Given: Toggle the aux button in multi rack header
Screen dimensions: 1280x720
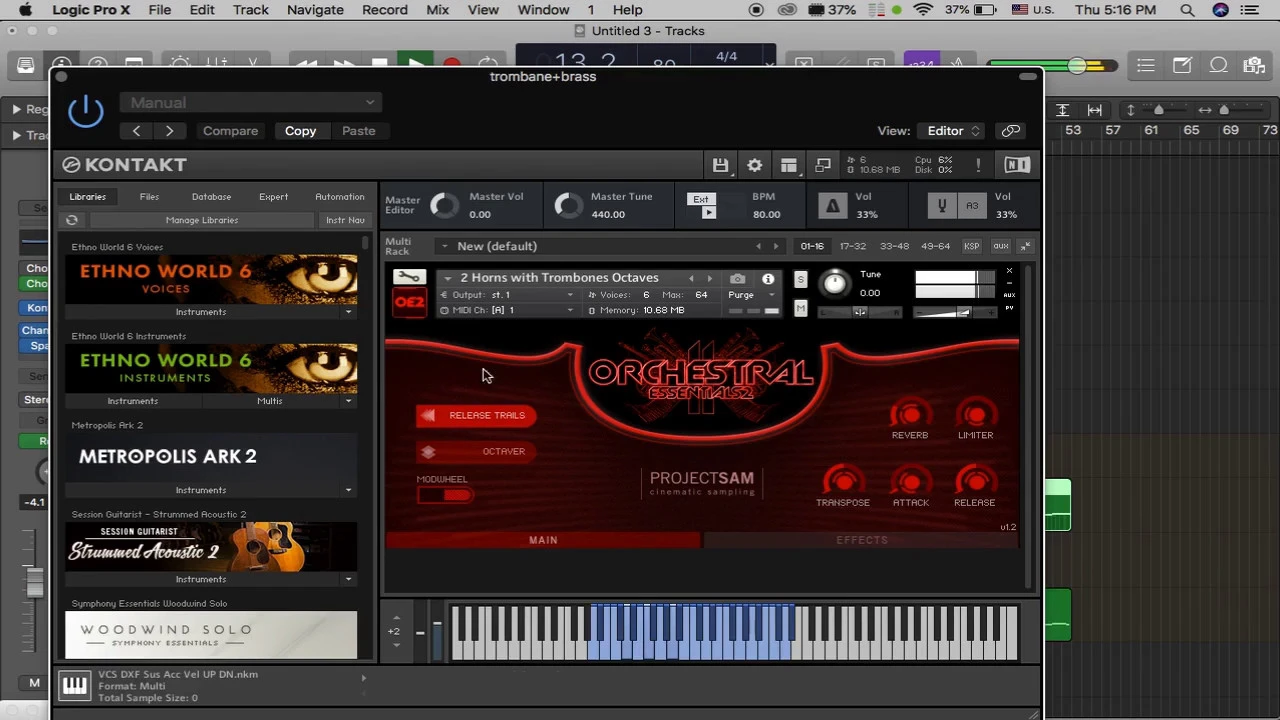Looking at the screenshot, I should point(1000,246).
